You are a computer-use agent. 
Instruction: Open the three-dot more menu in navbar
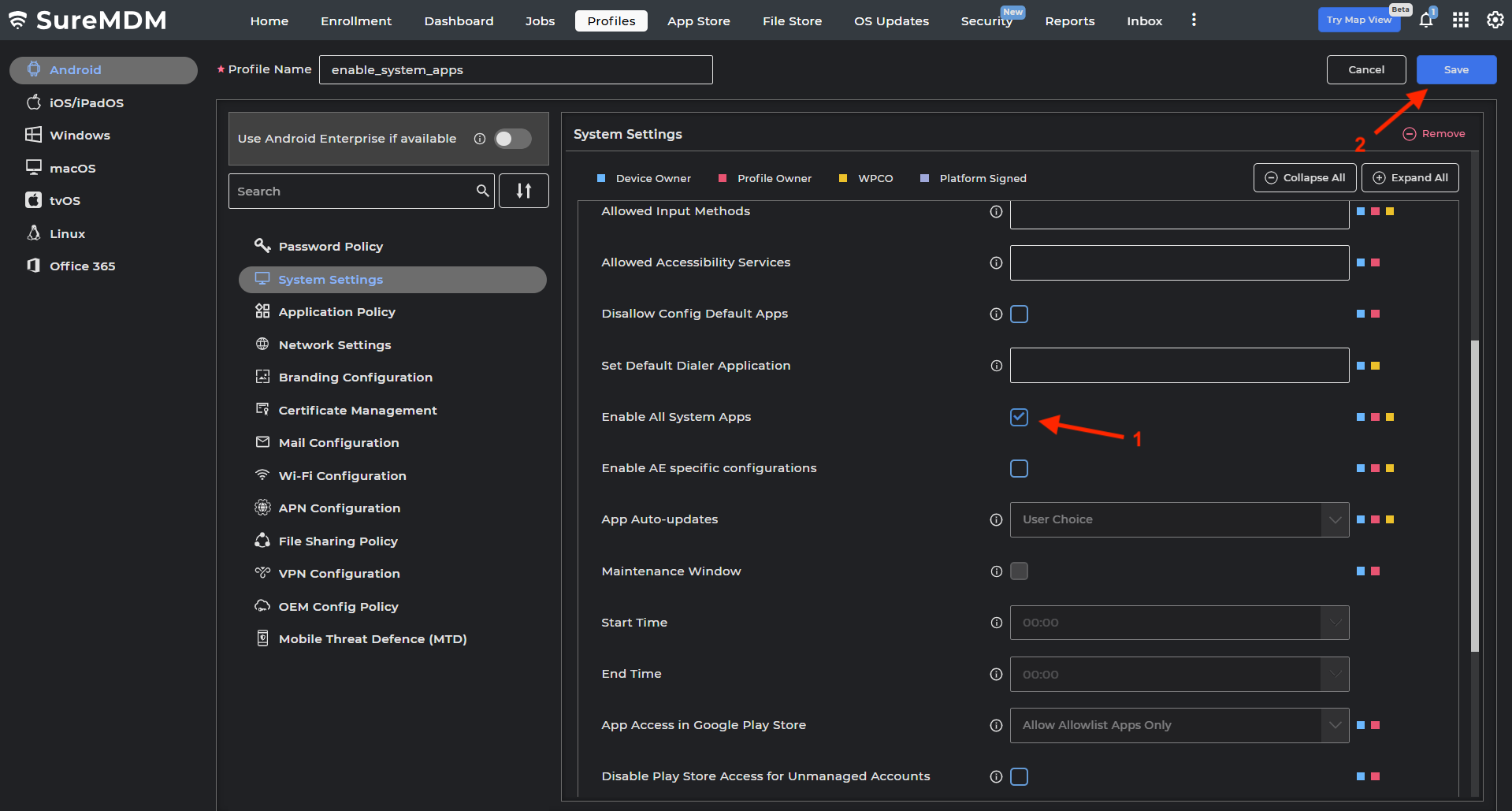click(1194, 20)
